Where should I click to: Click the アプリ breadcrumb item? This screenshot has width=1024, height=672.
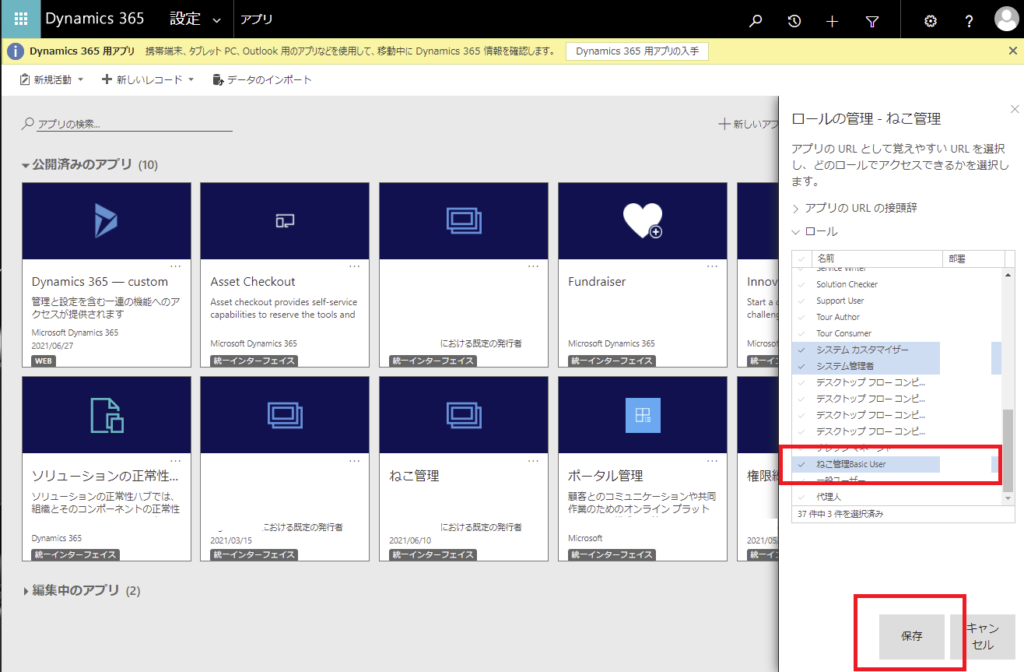pos(256,20)
